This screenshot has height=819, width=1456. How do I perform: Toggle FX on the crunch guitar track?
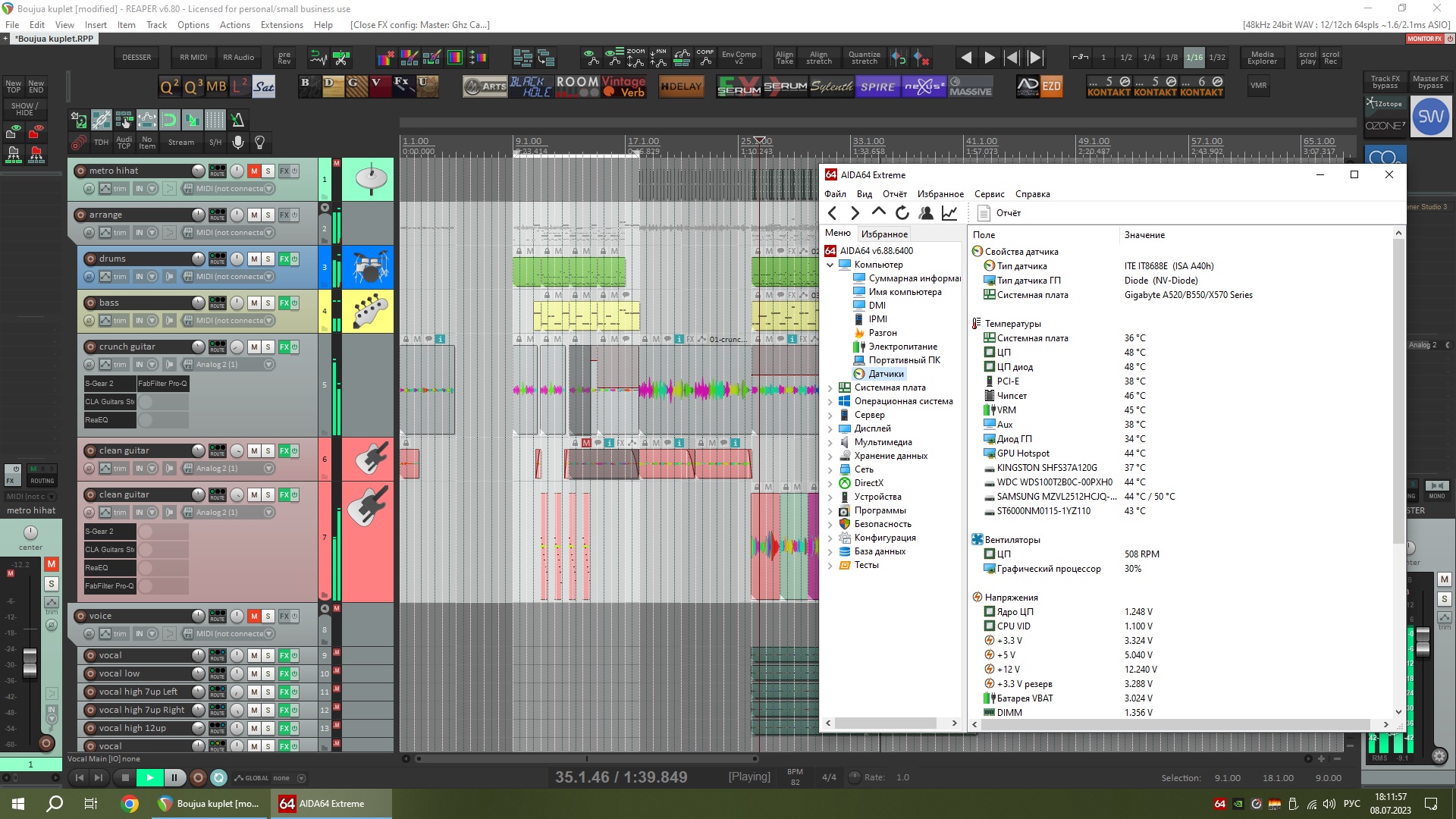(284, 347)
